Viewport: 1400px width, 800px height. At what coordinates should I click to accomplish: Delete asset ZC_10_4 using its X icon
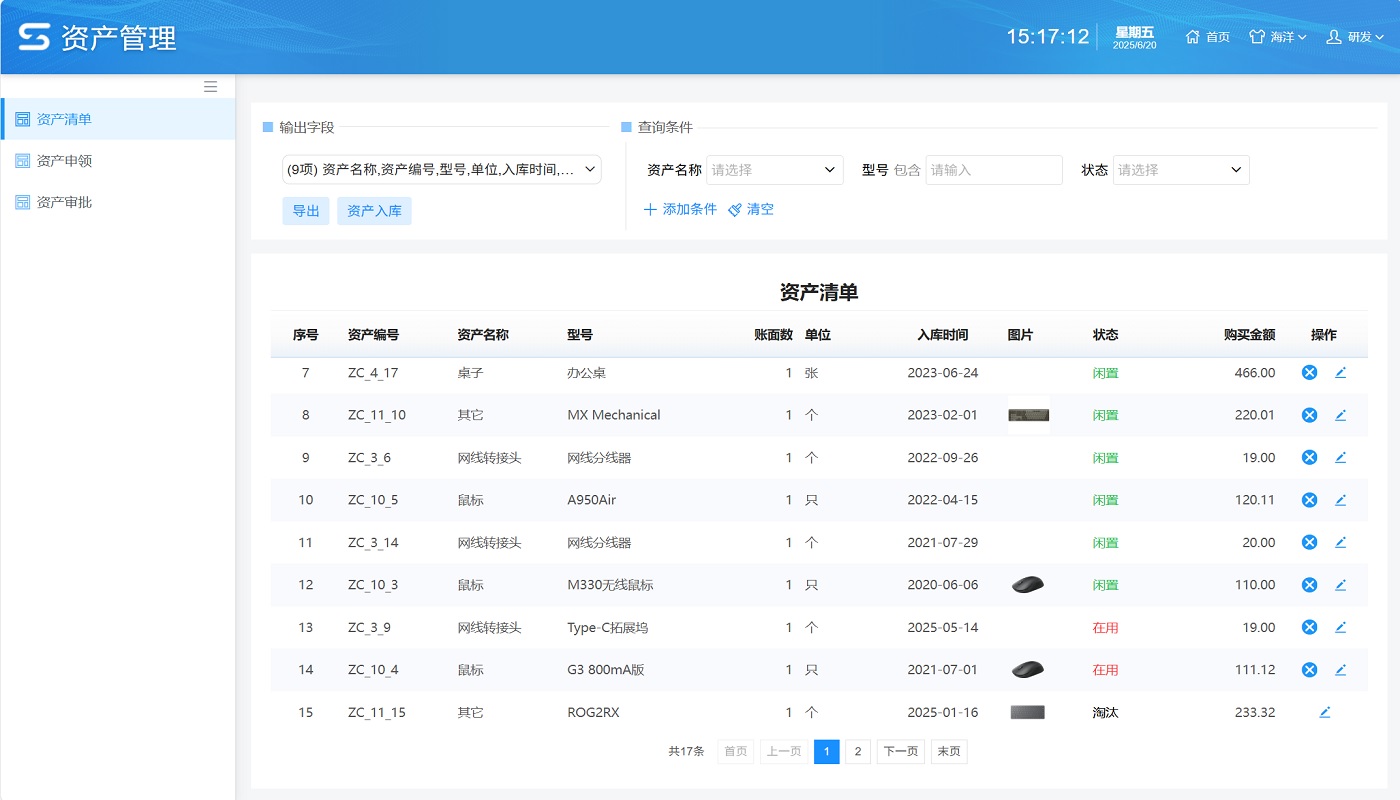1309,669
